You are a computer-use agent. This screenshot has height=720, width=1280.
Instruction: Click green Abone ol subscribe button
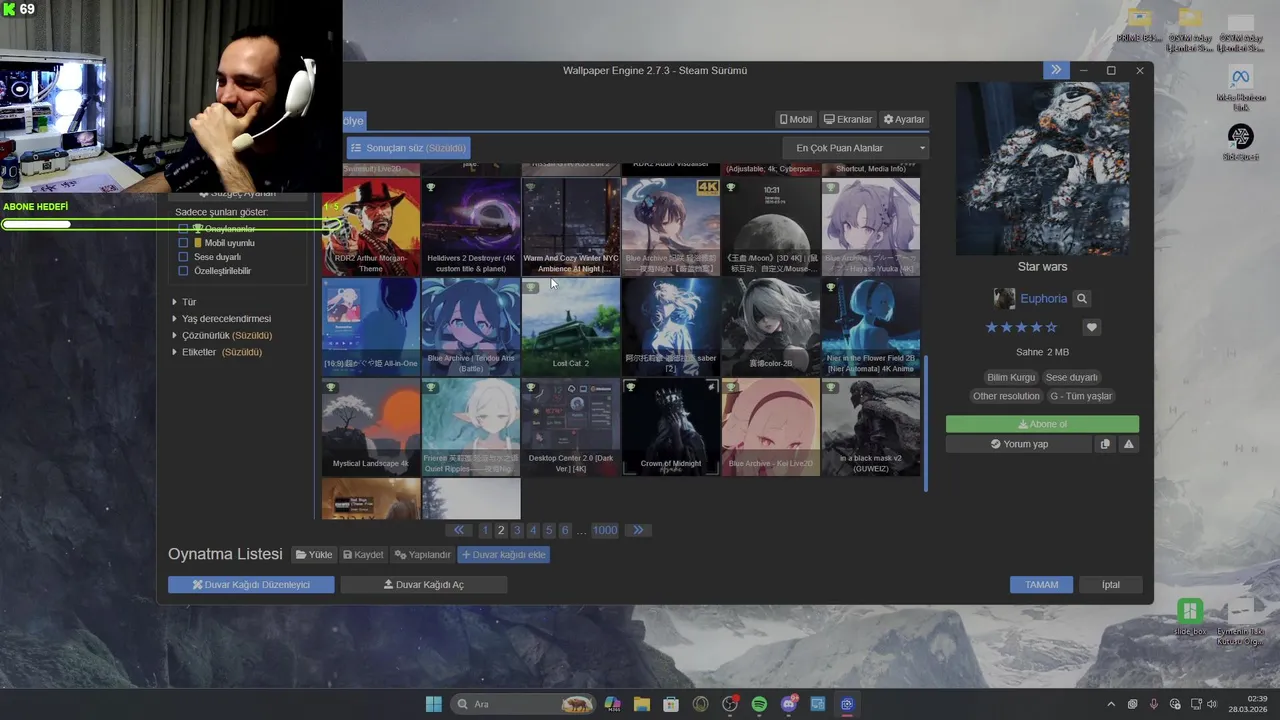click(1042, 424)
